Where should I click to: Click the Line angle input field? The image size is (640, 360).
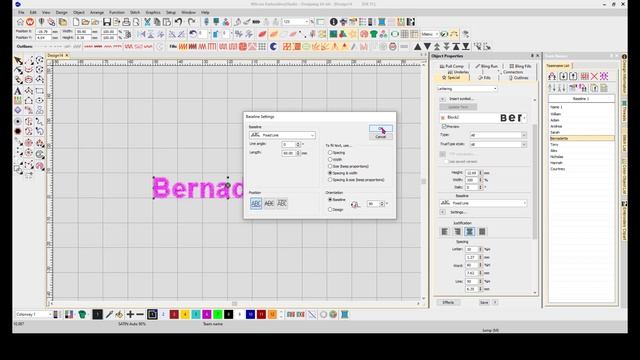289,144
